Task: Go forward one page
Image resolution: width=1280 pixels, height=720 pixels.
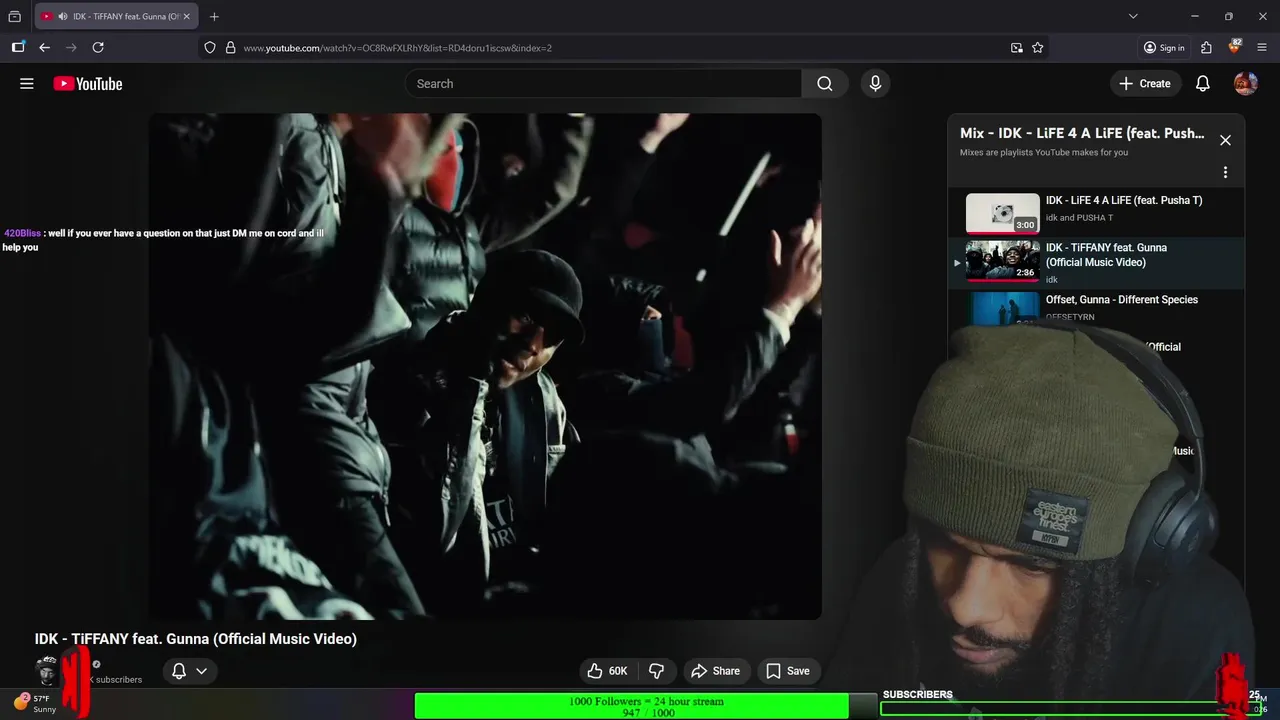Action: coord(71,47)
